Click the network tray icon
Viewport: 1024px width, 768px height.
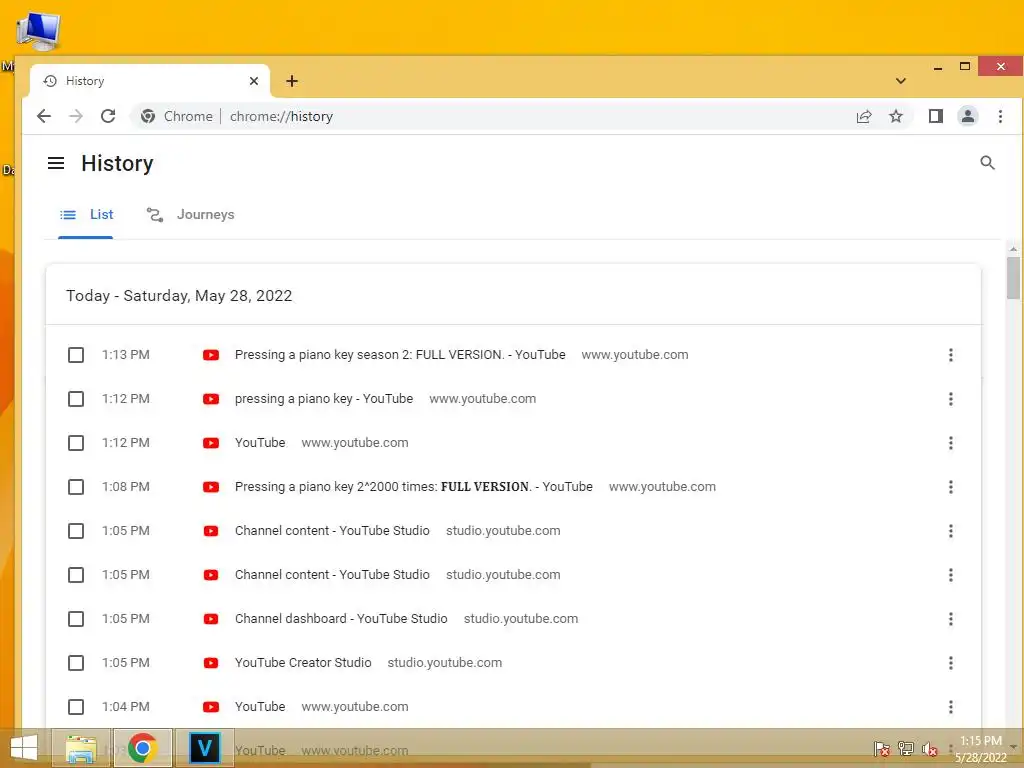click(906, 749)
